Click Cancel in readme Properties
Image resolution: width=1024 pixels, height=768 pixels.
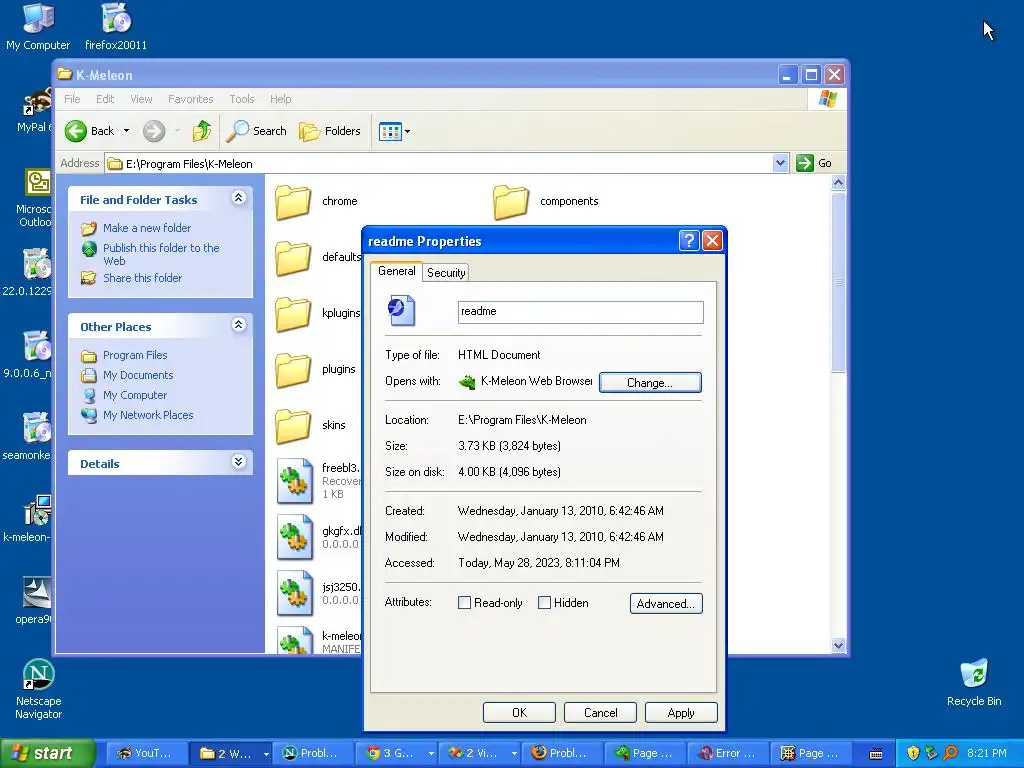pyautogui.click(x=600, y=712)
